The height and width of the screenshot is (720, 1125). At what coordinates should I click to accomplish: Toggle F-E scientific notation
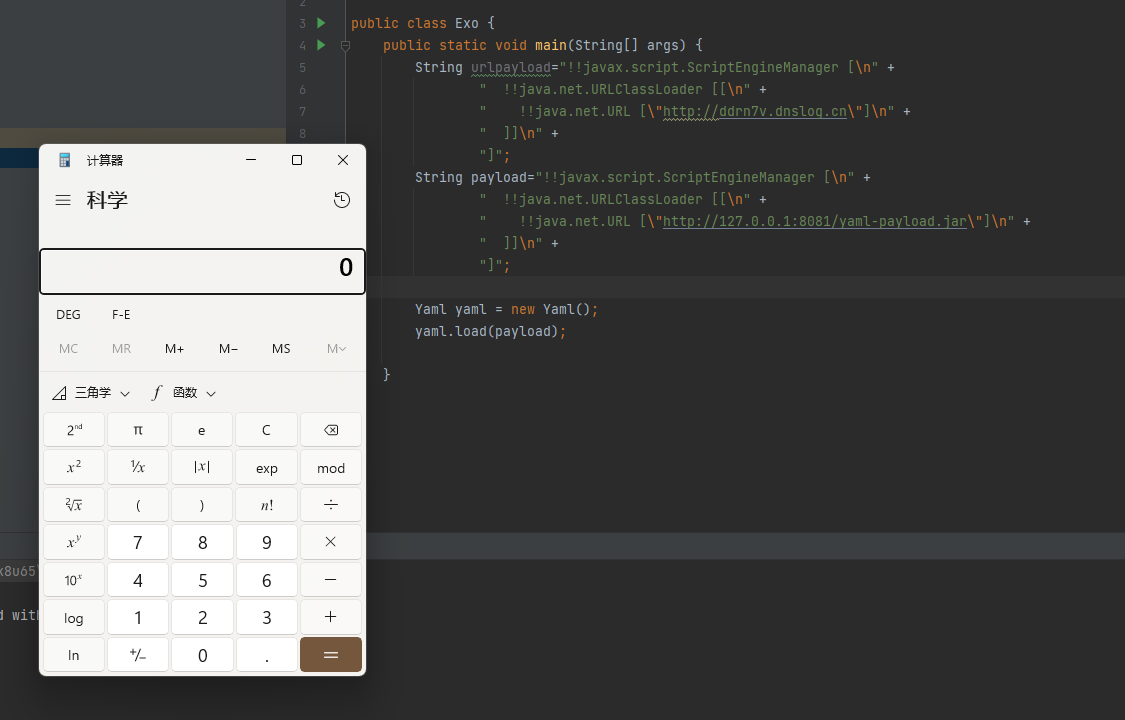(121, 315)
